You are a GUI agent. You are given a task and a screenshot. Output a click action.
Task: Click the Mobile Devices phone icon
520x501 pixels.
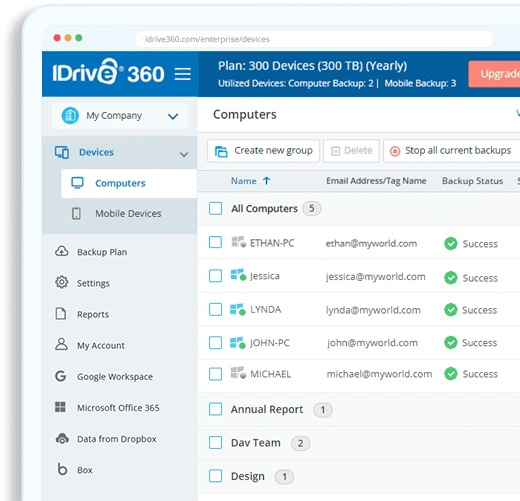pos(76,213)
